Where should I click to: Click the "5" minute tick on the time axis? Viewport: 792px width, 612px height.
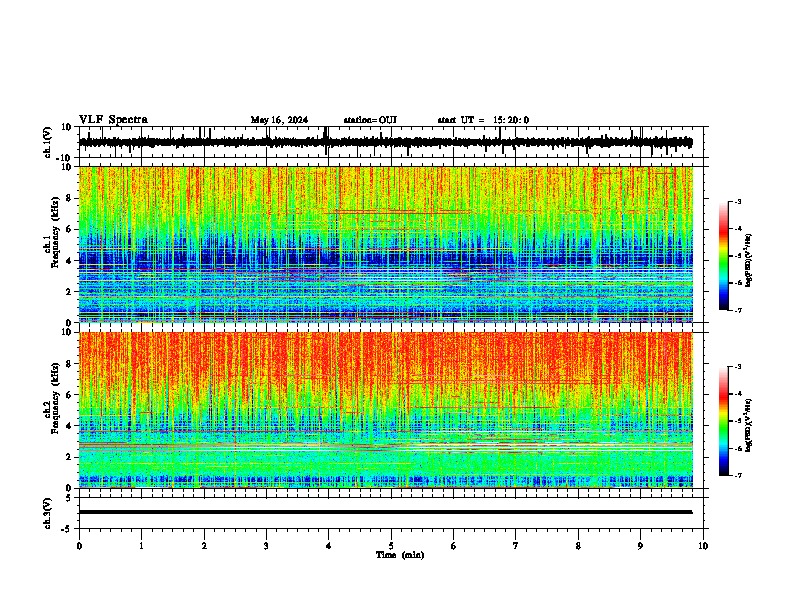pos(391,546)
